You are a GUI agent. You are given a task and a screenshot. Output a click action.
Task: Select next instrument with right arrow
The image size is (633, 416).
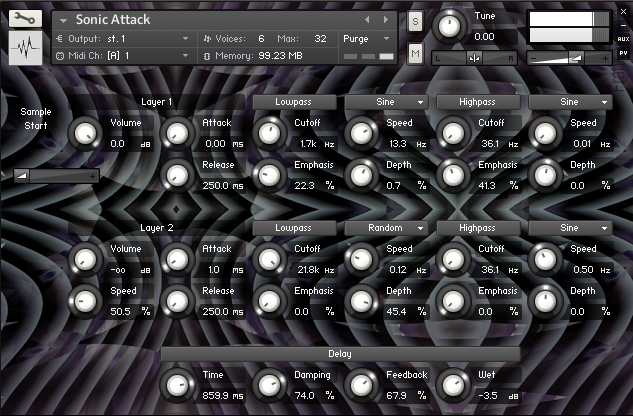tap(386, 19)
